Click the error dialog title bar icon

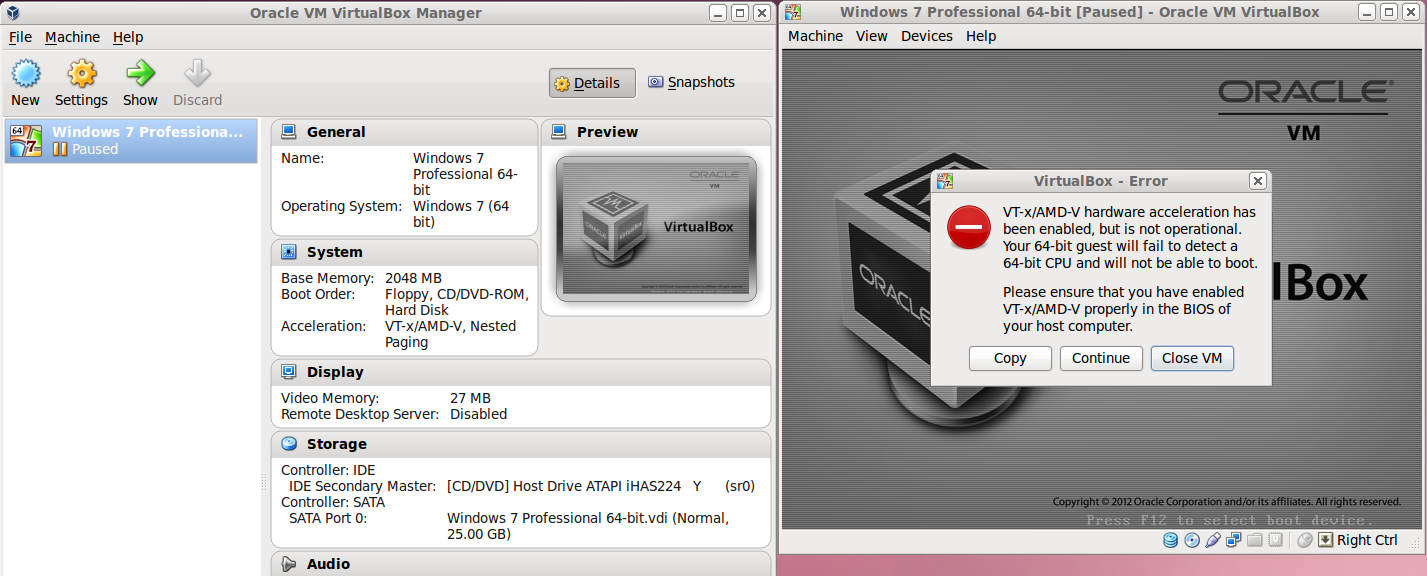[944, 181]
